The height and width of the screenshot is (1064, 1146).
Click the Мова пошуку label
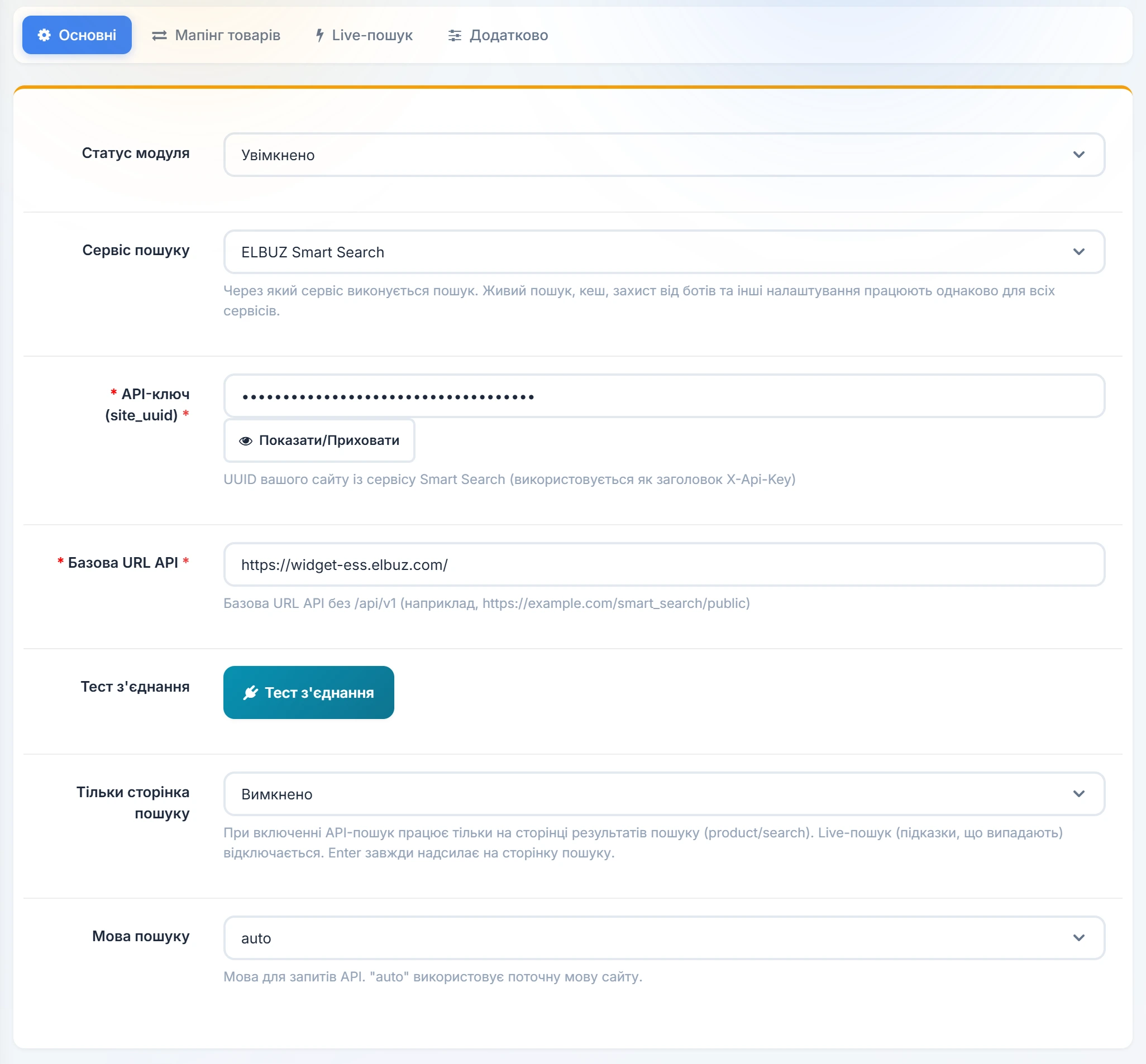(141, 937)
